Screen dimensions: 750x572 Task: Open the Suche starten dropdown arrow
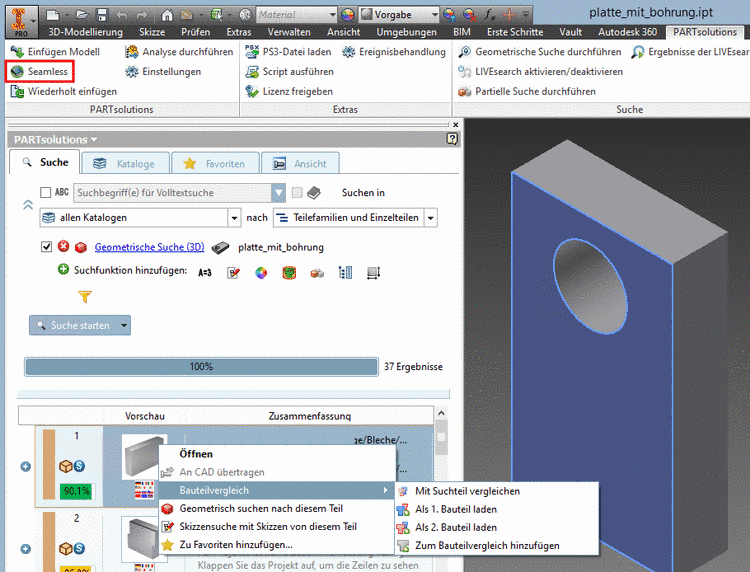124,325
